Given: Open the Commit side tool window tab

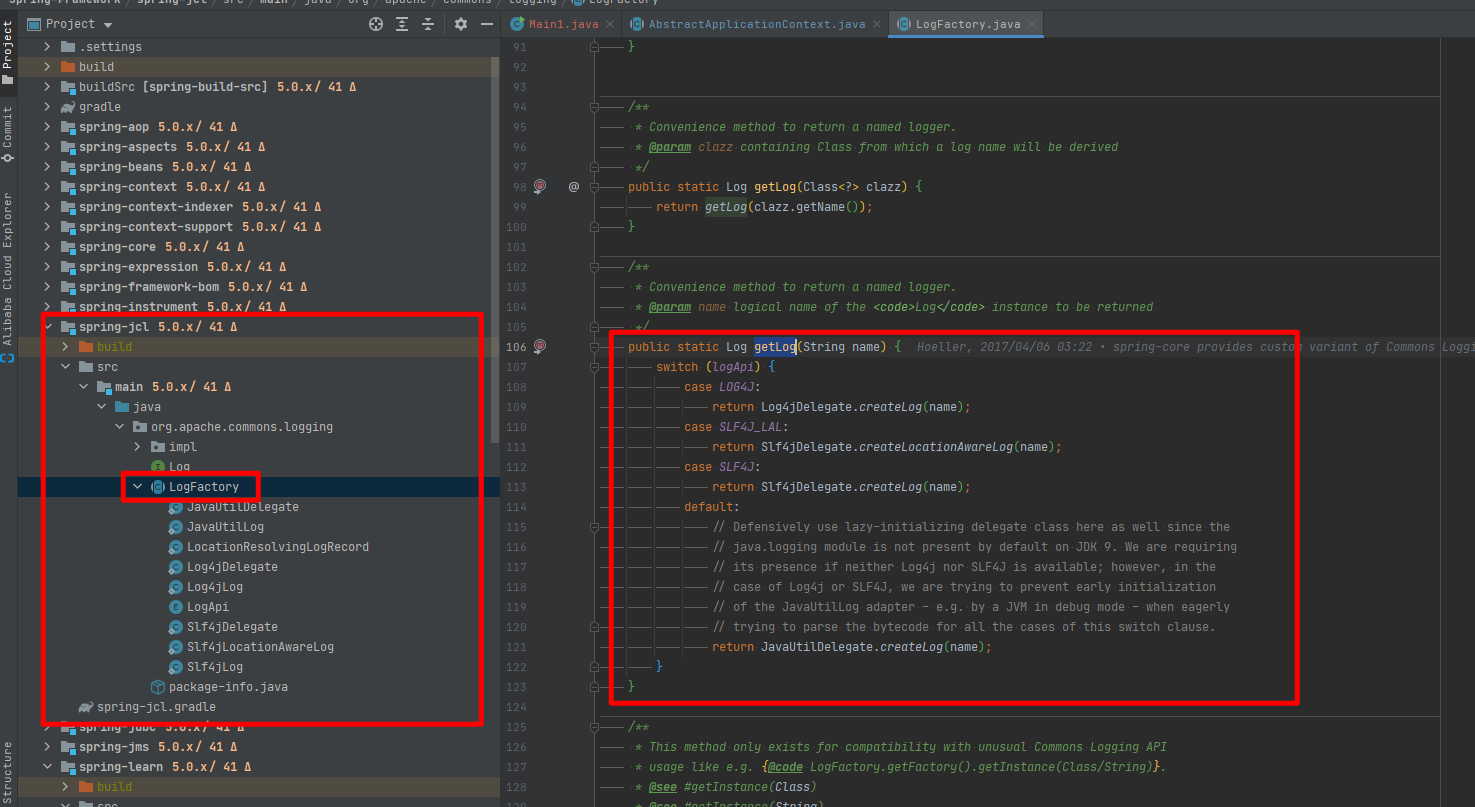Looking at the screenshot, I should (8, 135).
